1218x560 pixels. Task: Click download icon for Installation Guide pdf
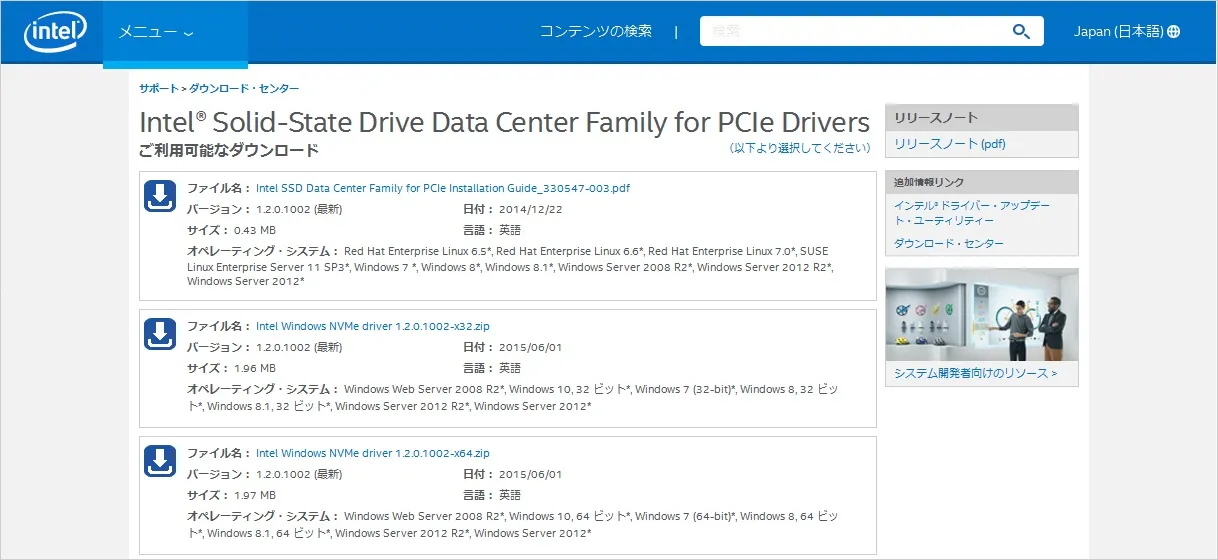click(160, 197)
